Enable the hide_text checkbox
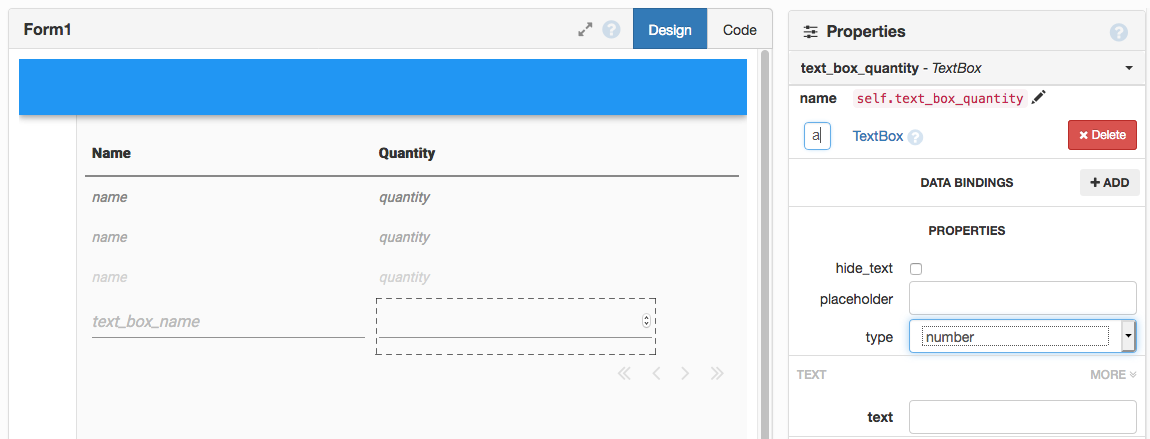 pos(916,269)
